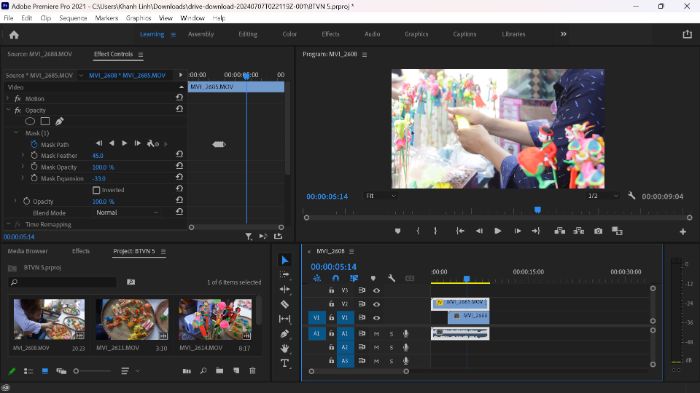This screenshot has height=393, width=700.
Task: Open the Media Browser tab
Action: click(27, 251)
